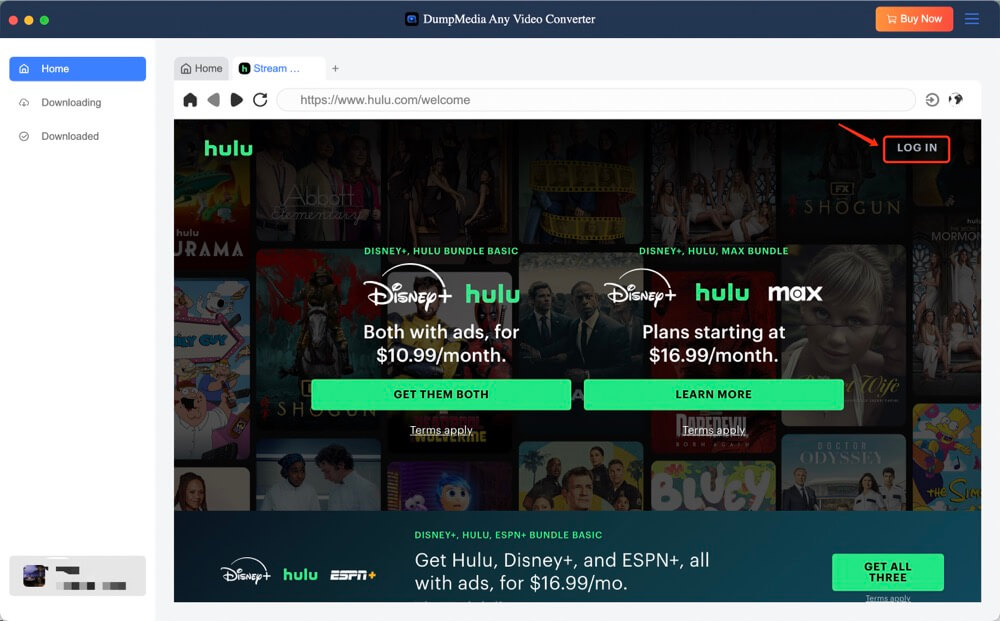Click 'DISNEY+, HULU, ESPN+ BUNDLE BASIC' heading
This screenshot has width=1000, height=621.
pos(508,535)
